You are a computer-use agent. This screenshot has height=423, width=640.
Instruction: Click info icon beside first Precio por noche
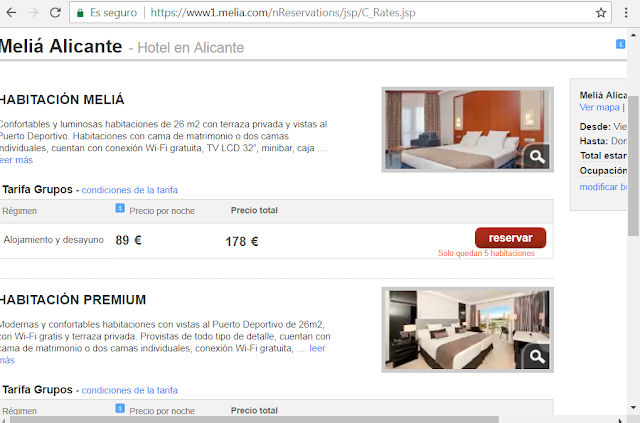click(x=120, y=208)
